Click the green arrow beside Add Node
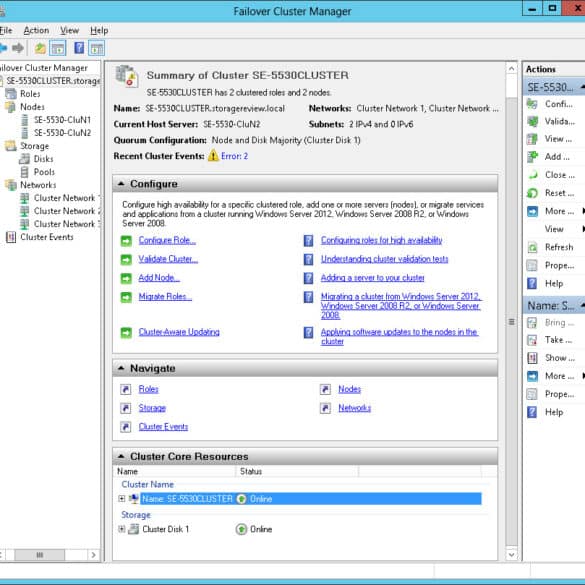Screen dimensions: 585x585 pyautogui.click(x=126, y=278)
